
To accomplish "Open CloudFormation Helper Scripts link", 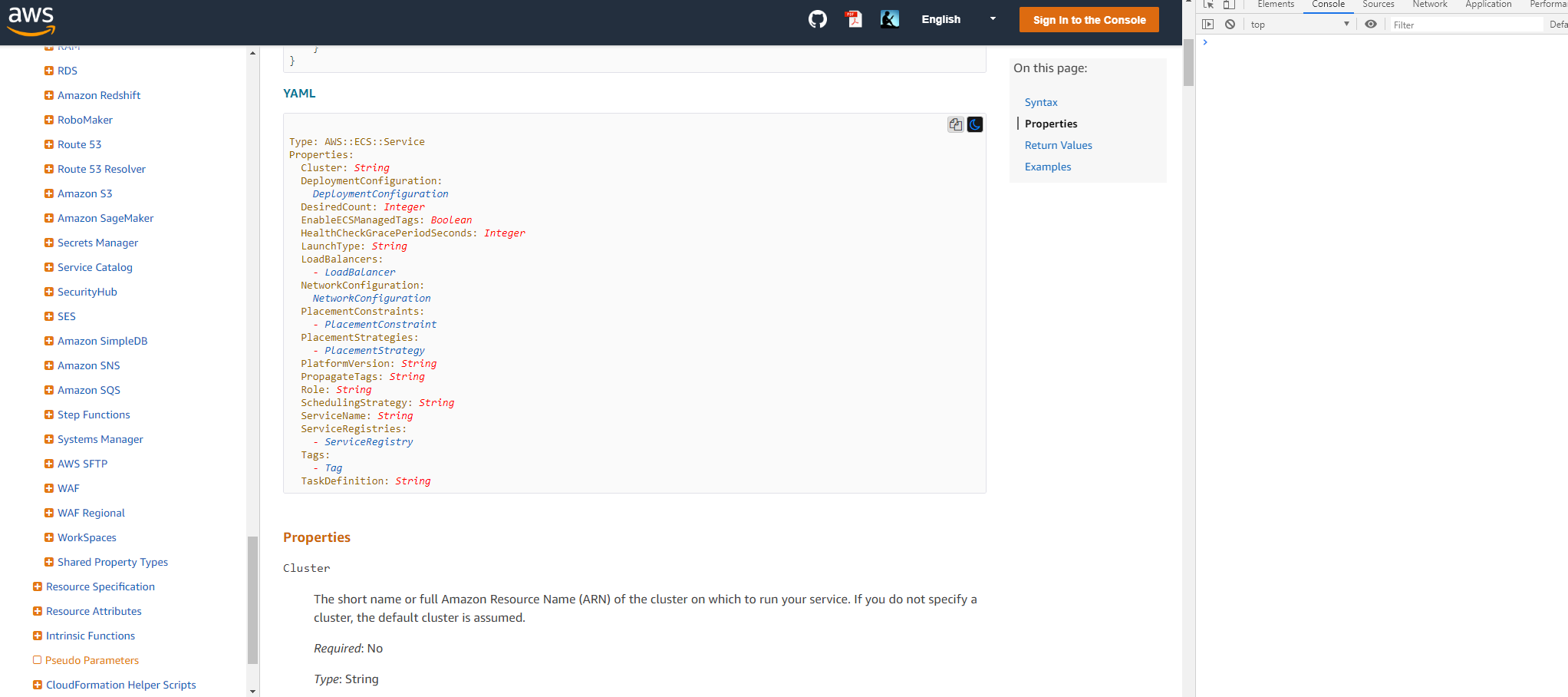I will coord(121,685).
